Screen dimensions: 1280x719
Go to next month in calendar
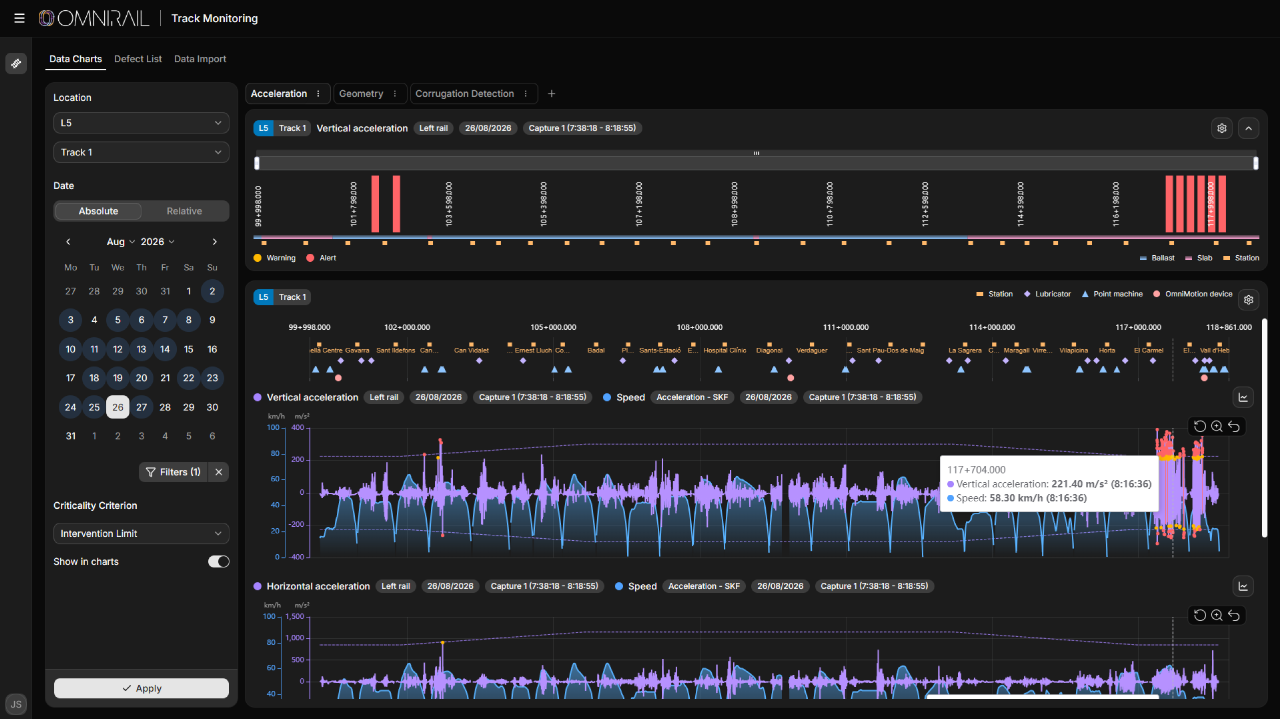[x=214, y=242]
